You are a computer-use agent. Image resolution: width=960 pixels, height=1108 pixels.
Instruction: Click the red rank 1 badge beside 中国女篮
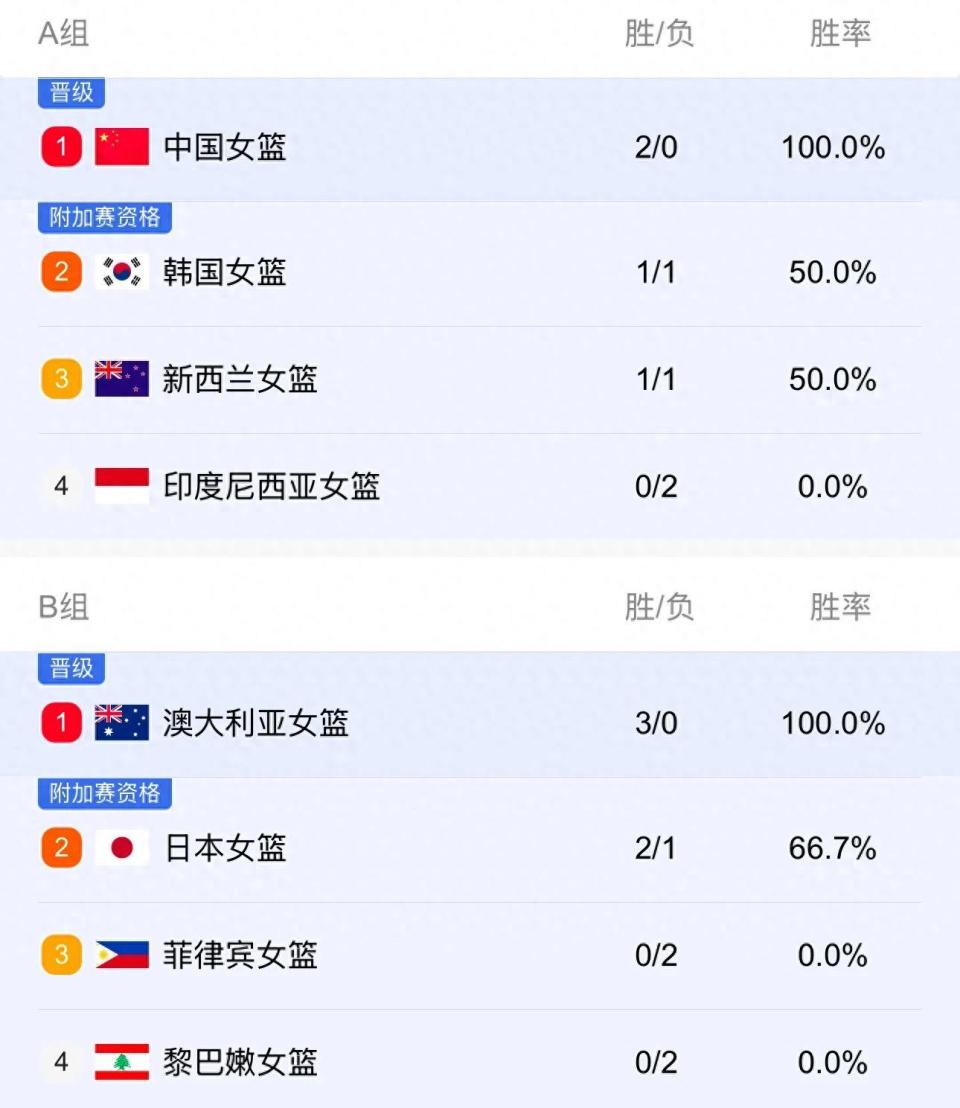(61, 146)
